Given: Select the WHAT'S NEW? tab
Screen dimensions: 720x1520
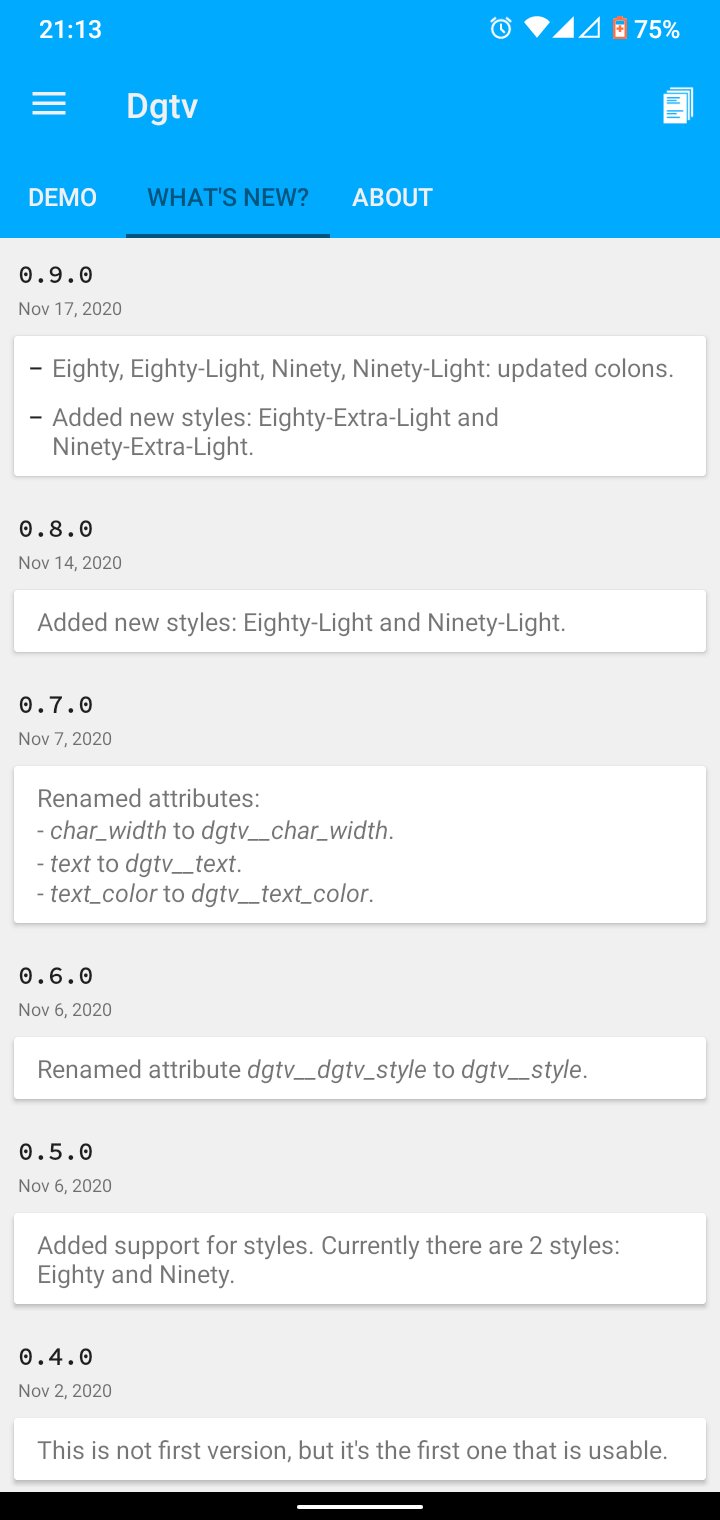Looking at the screenshot, I should click(228, 197).
